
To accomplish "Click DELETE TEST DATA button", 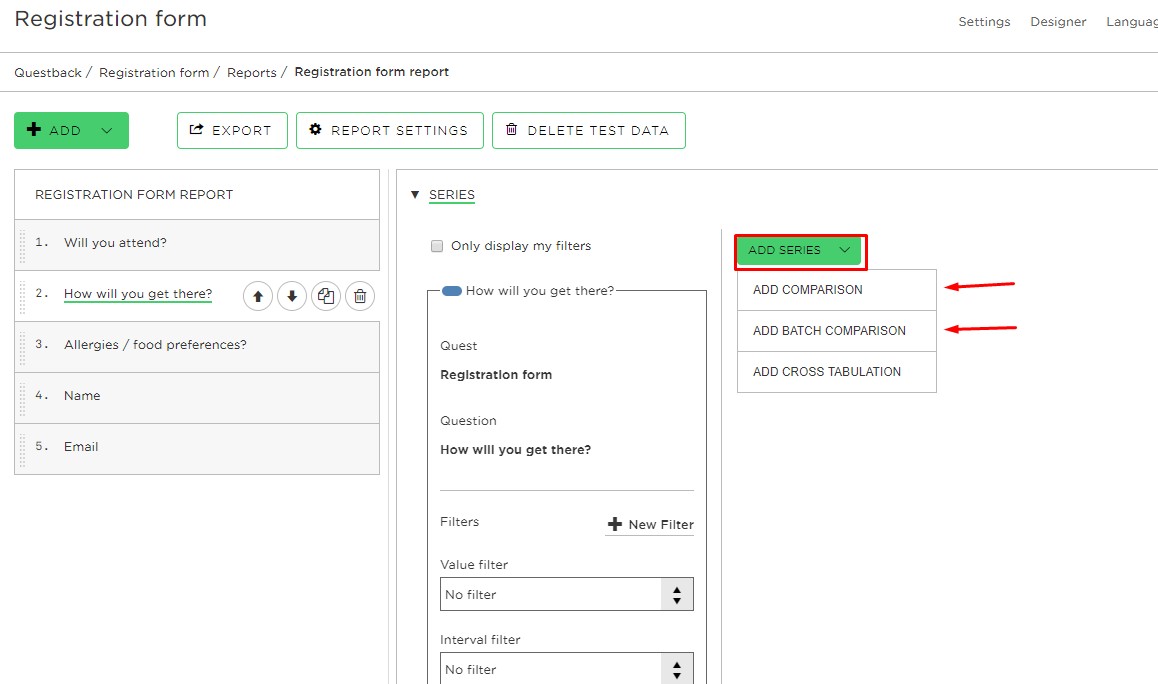I will coord(589,131).
